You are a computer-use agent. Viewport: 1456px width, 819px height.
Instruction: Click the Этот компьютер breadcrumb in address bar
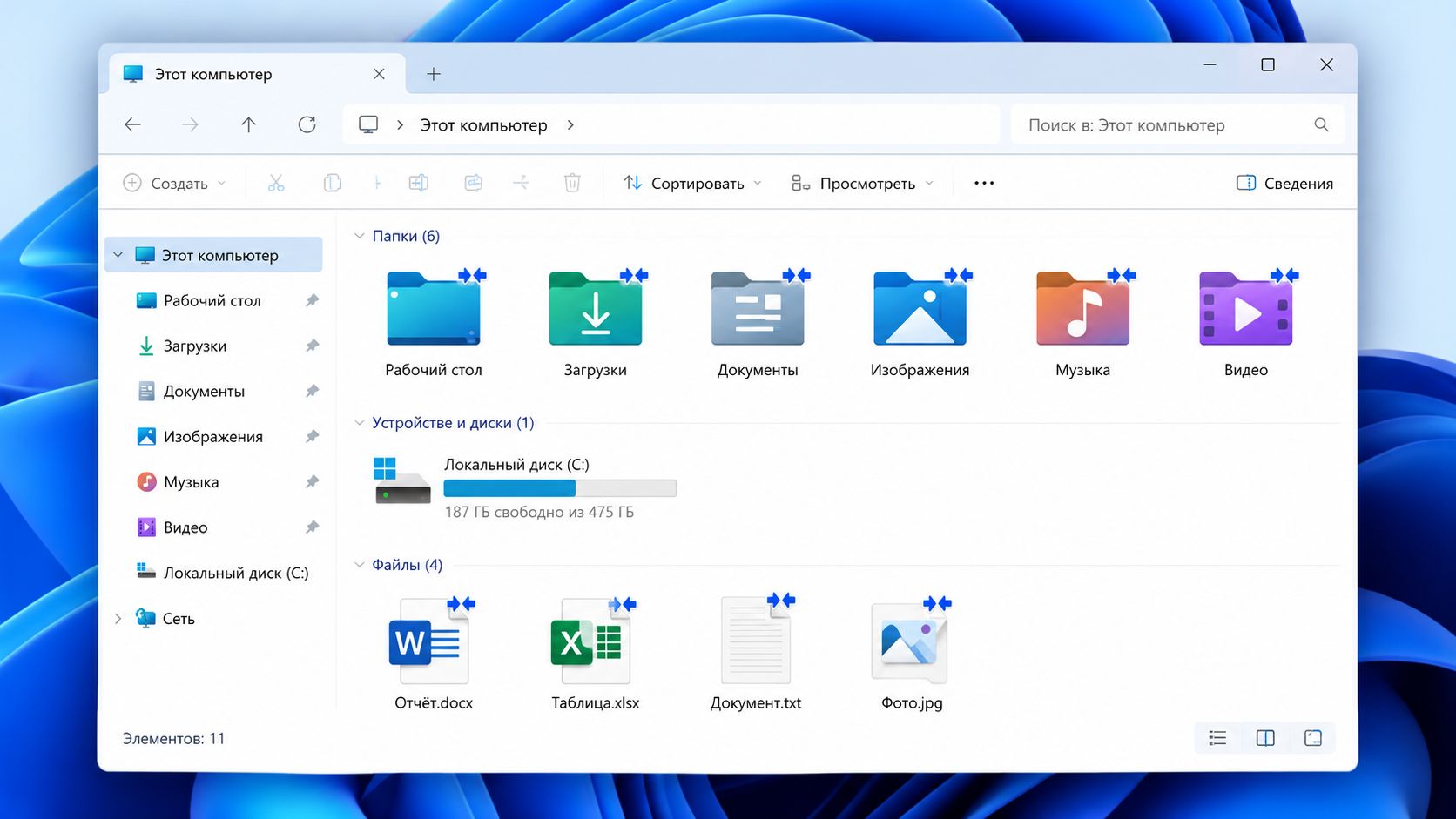pyautogui.click(x=484, y=125)
